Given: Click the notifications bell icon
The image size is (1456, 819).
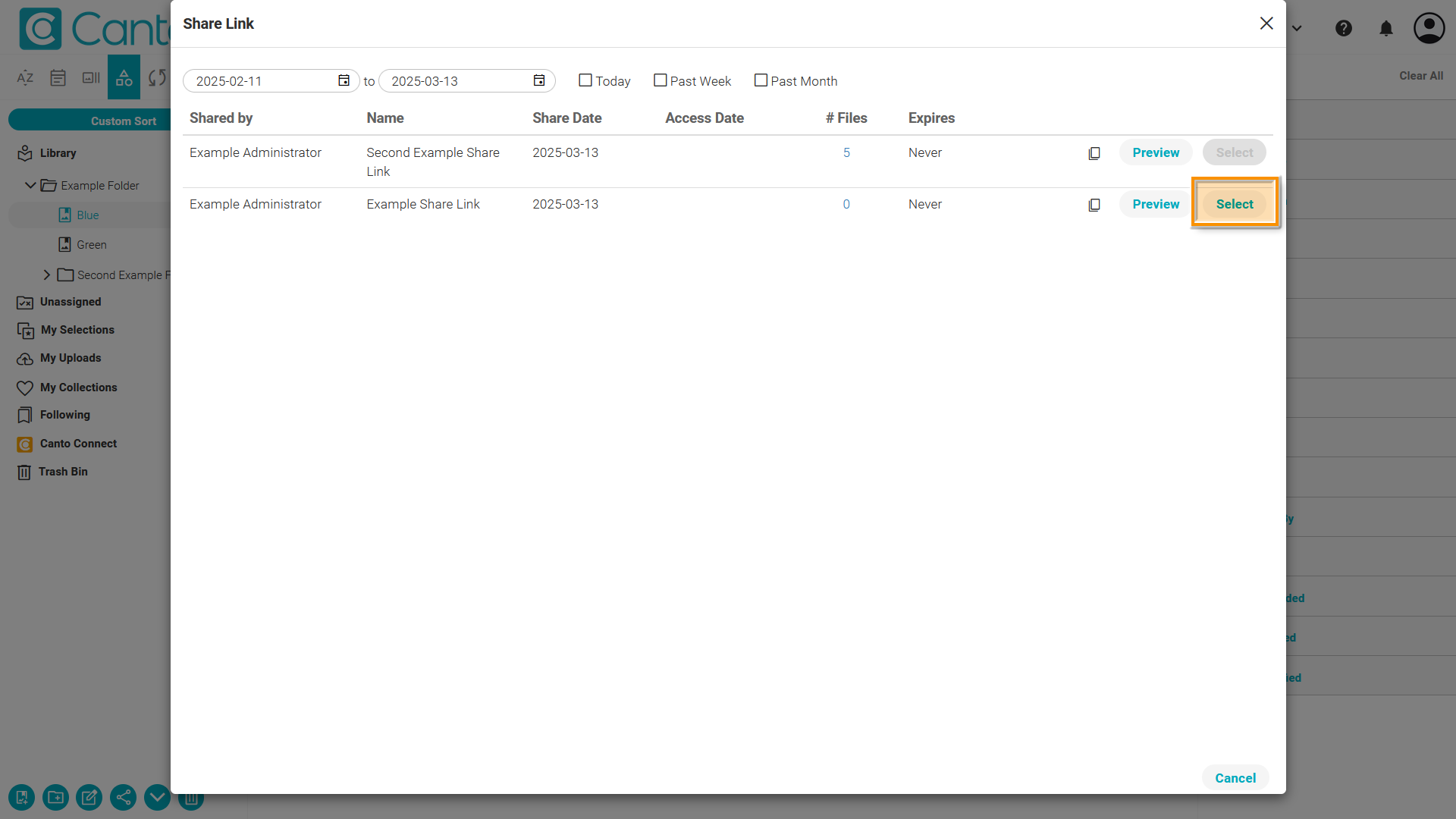Looking at the screenshot, I should pyautogui.click(x=1386, y=29).
